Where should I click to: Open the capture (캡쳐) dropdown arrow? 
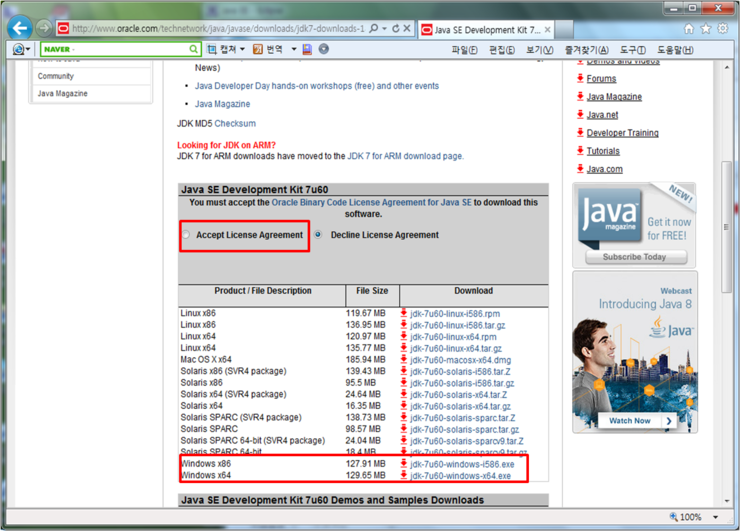[x=243, y=49]
